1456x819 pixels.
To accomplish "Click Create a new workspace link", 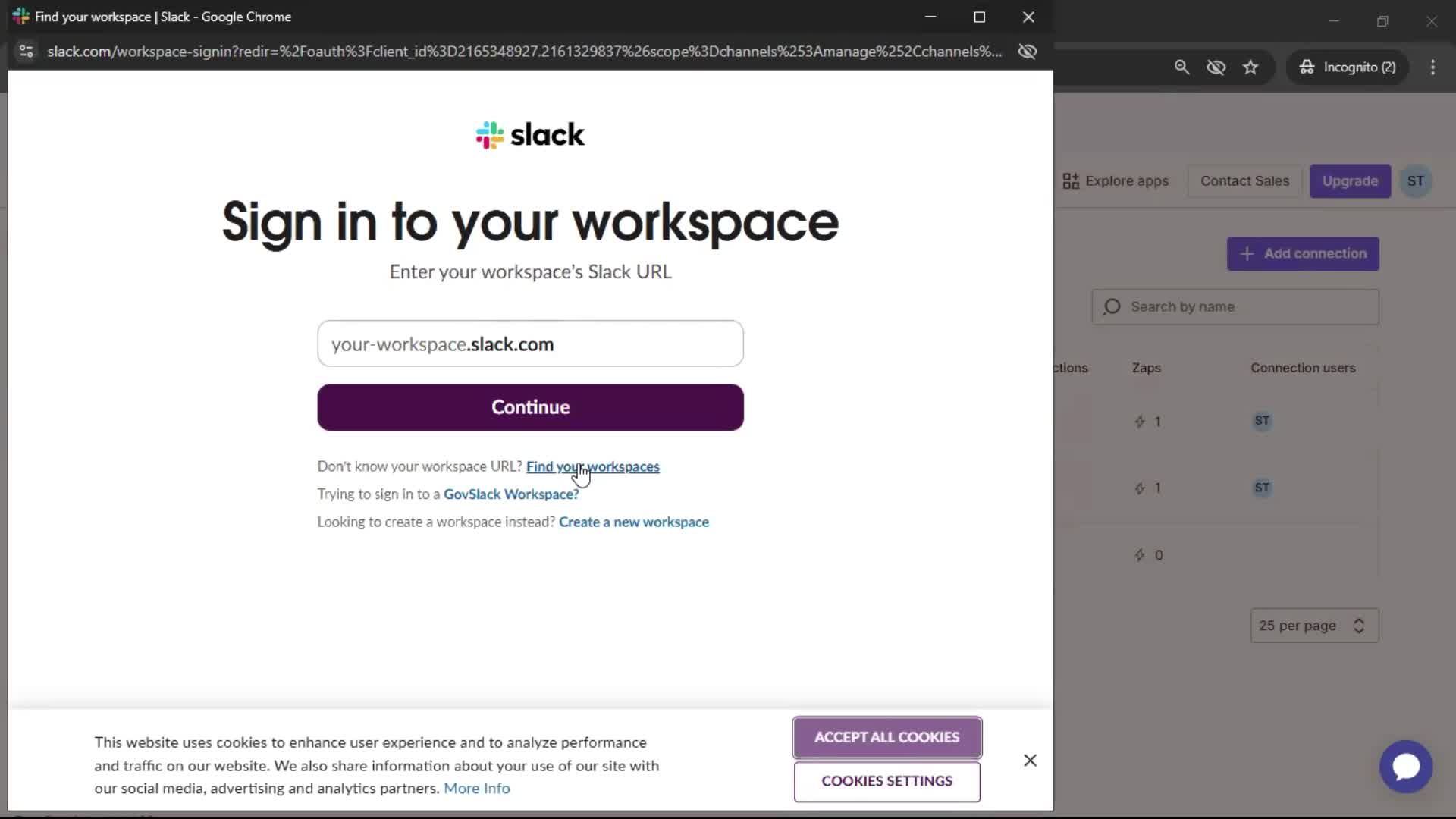I will pyautogui.click(x=634, y=522).
